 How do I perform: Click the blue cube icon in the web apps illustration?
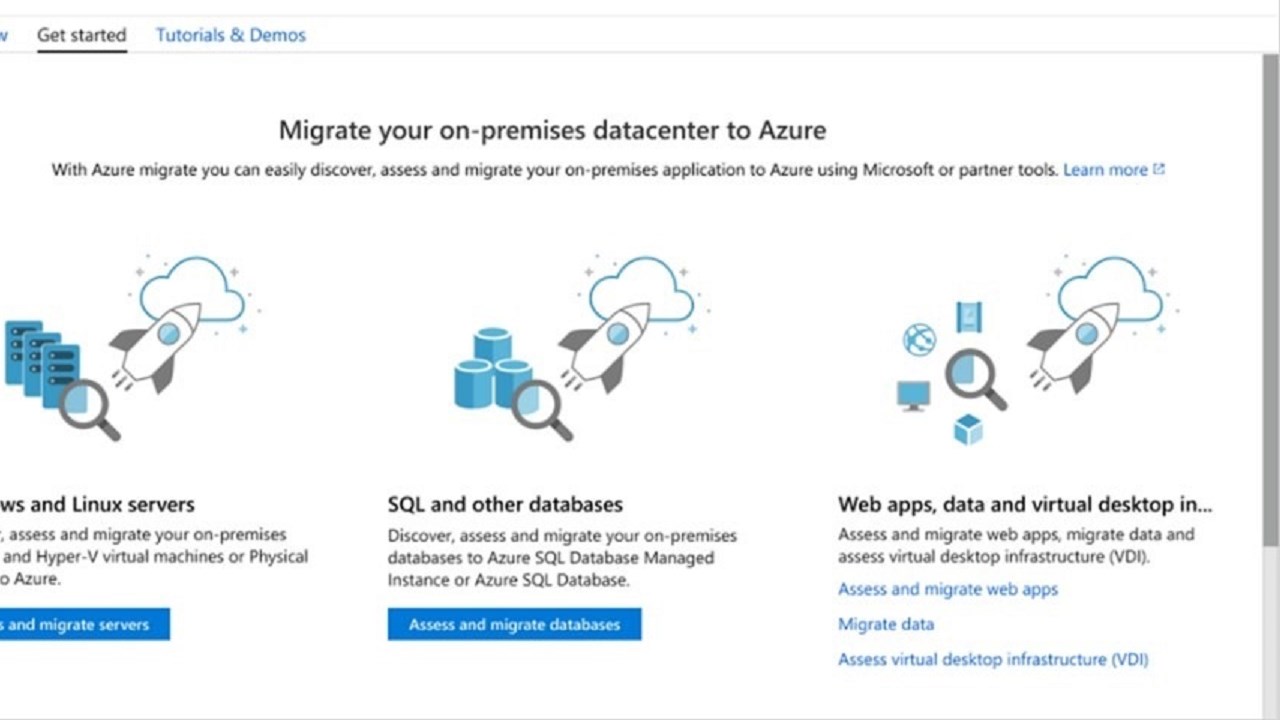coord(968,429)
